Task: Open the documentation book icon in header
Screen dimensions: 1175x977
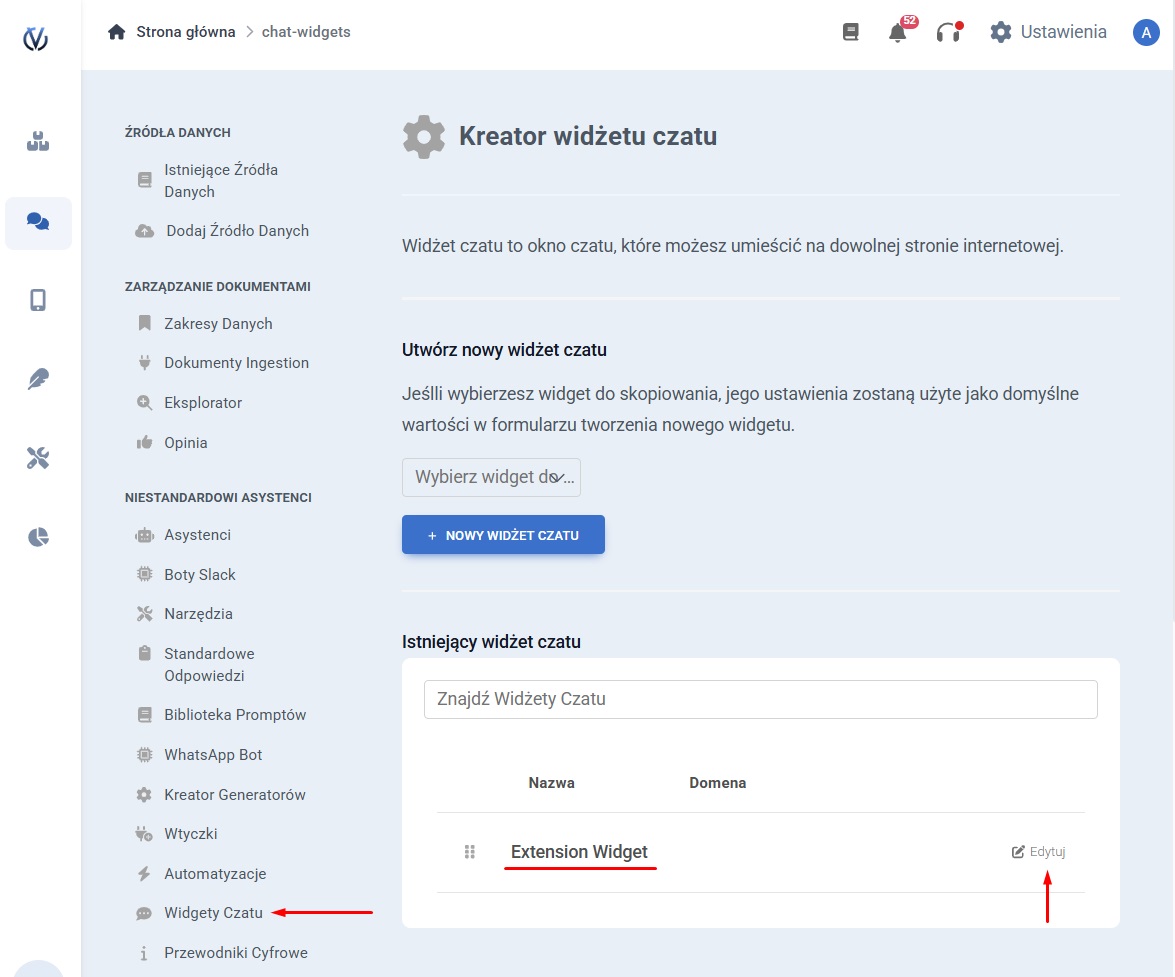Action: [x=851, y=32]
